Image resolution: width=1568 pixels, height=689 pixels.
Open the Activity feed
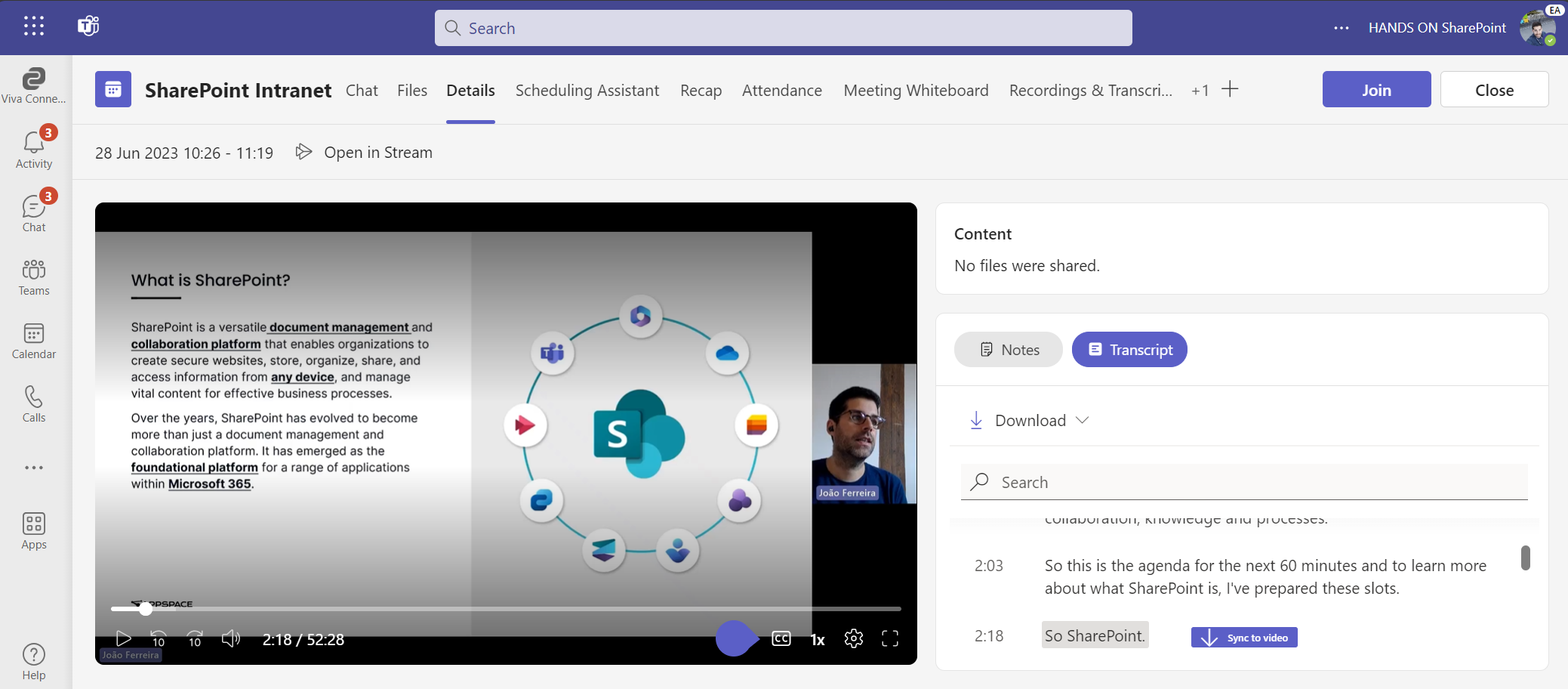pos(33,148)
